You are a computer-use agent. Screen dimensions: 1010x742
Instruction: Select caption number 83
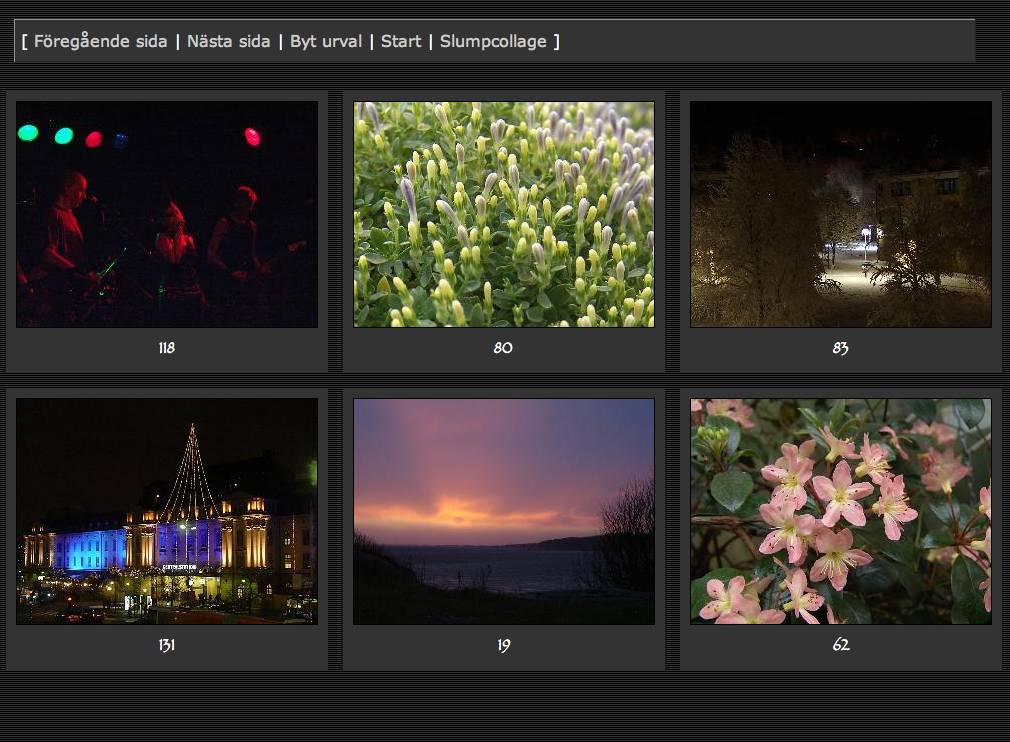(841, 348)
